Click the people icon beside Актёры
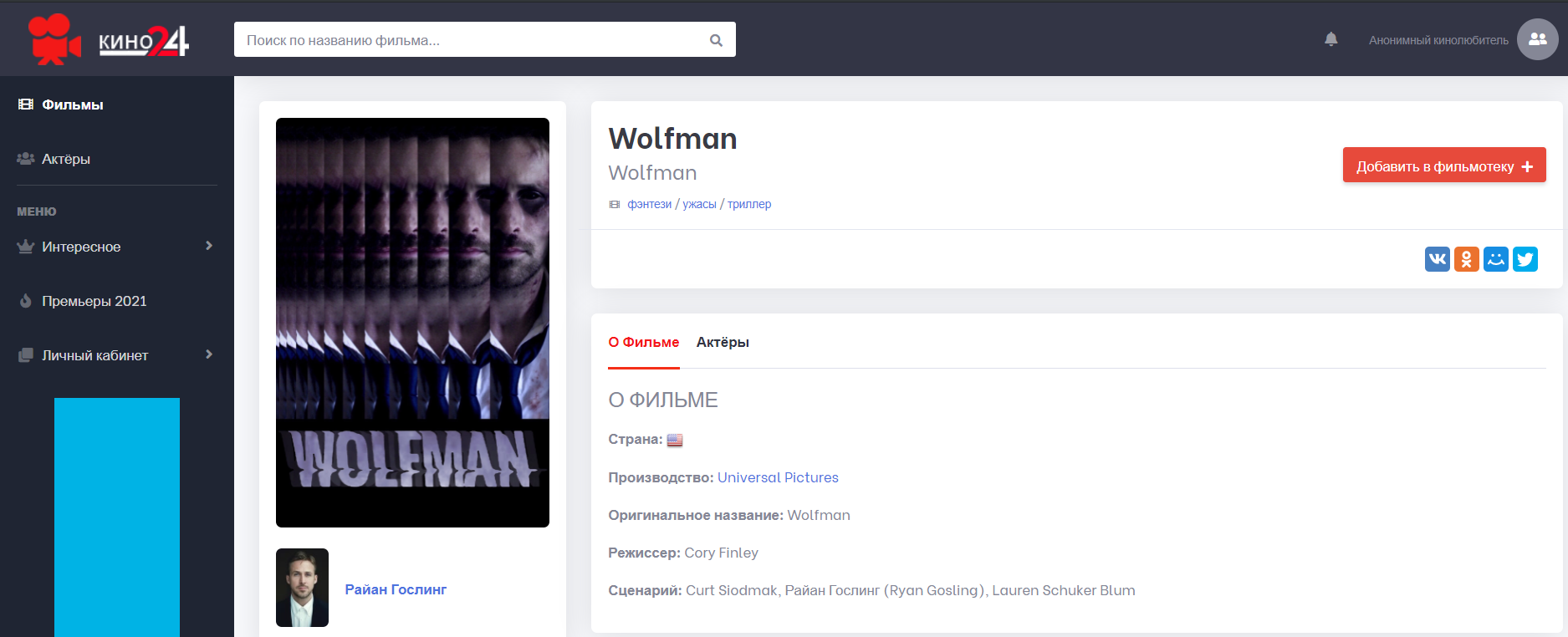Image resolution: width=1568 pixels, height=637 pixels. click(x=26, y=158)
